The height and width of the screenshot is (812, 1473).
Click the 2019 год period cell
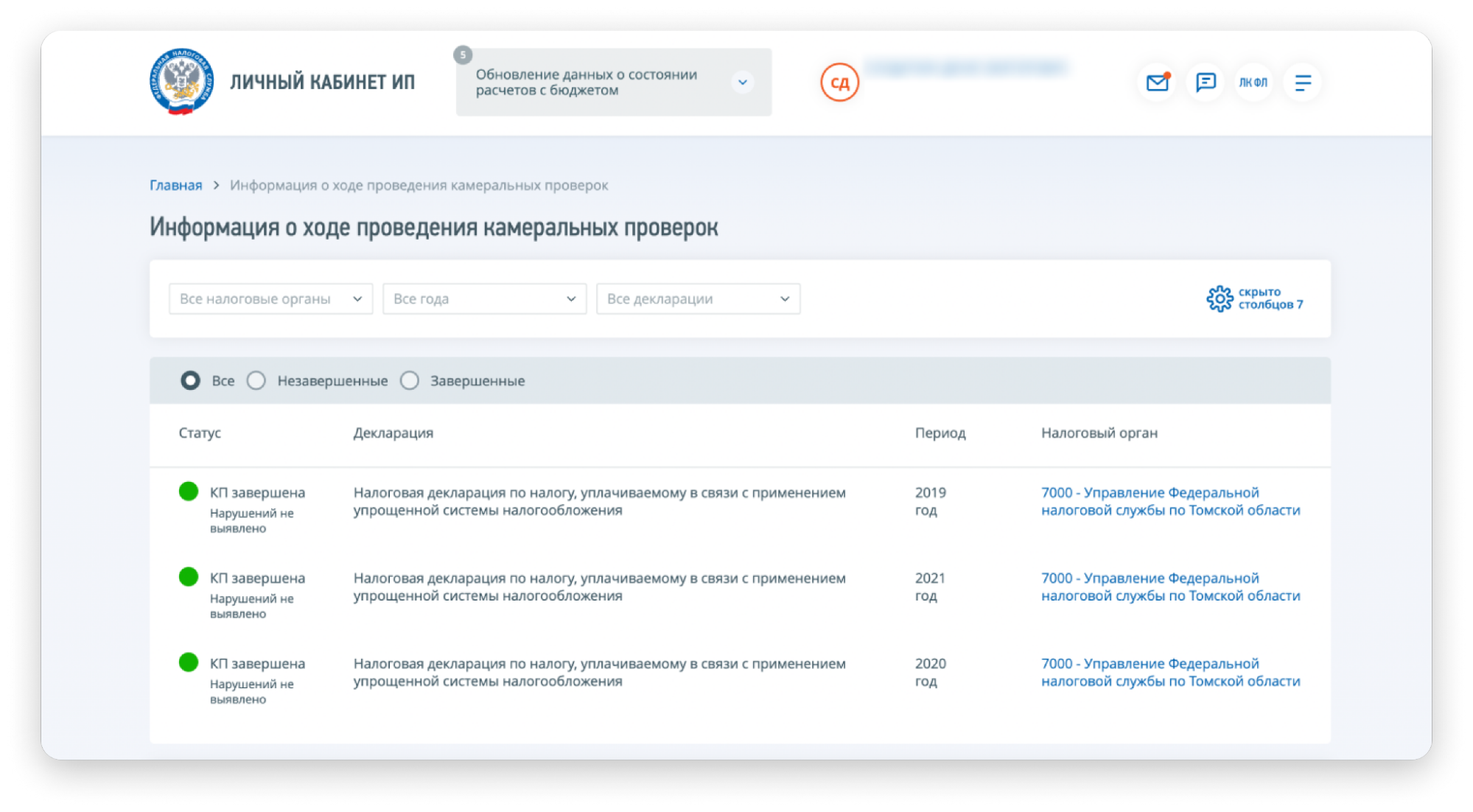click(x=931, y=501)
